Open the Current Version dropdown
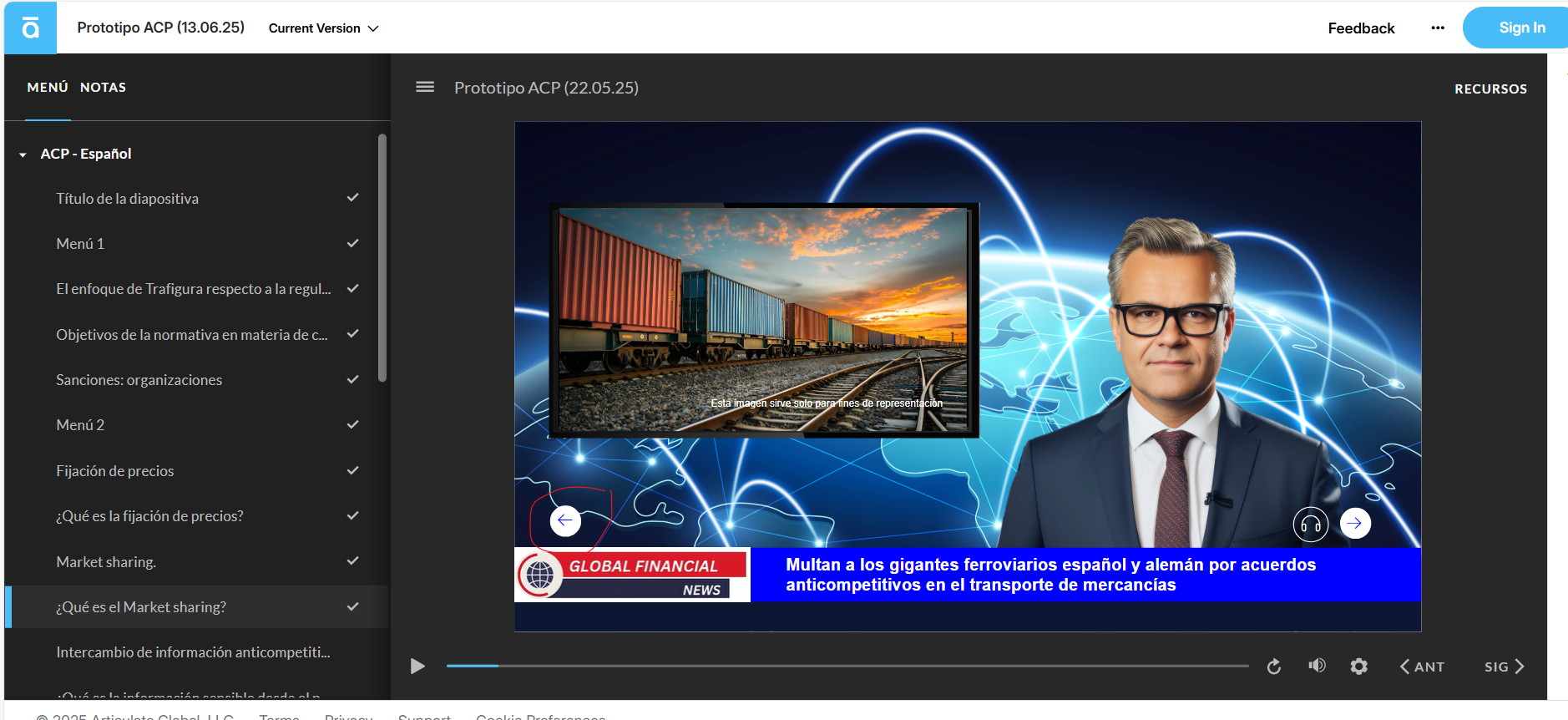 pyautogui.click(x=323, y=28)
